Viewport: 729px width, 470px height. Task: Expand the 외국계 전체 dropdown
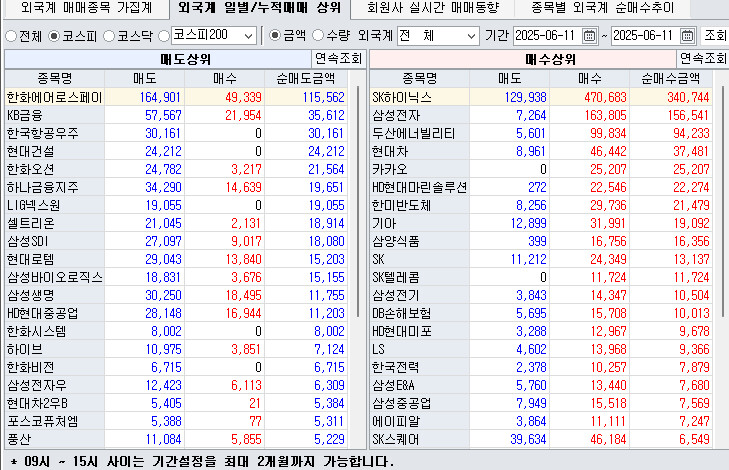(x=438, y=36)
